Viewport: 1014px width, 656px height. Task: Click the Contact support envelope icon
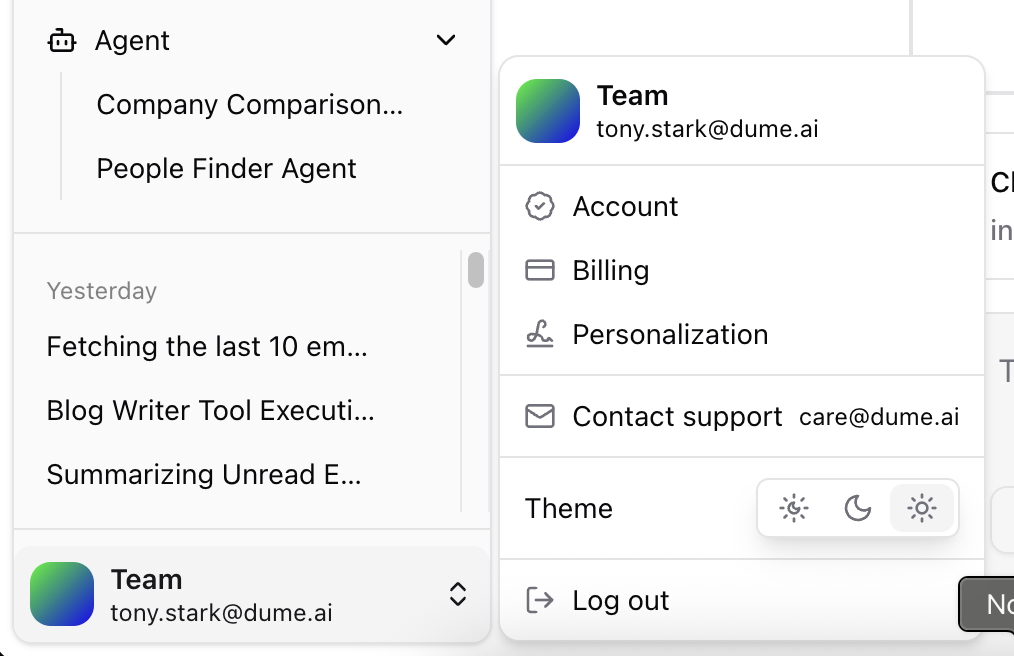click(540, 416)
